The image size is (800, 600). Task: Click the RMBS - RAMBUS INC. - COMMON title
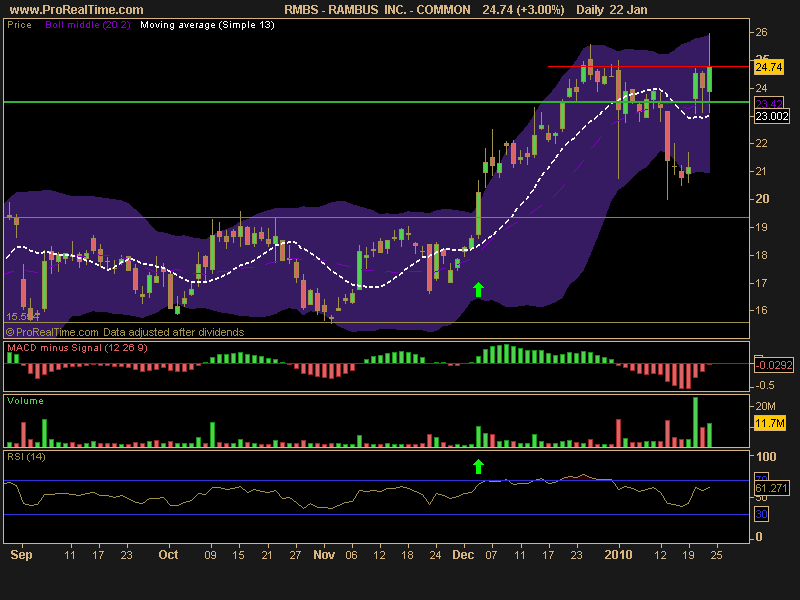[377, 10]
